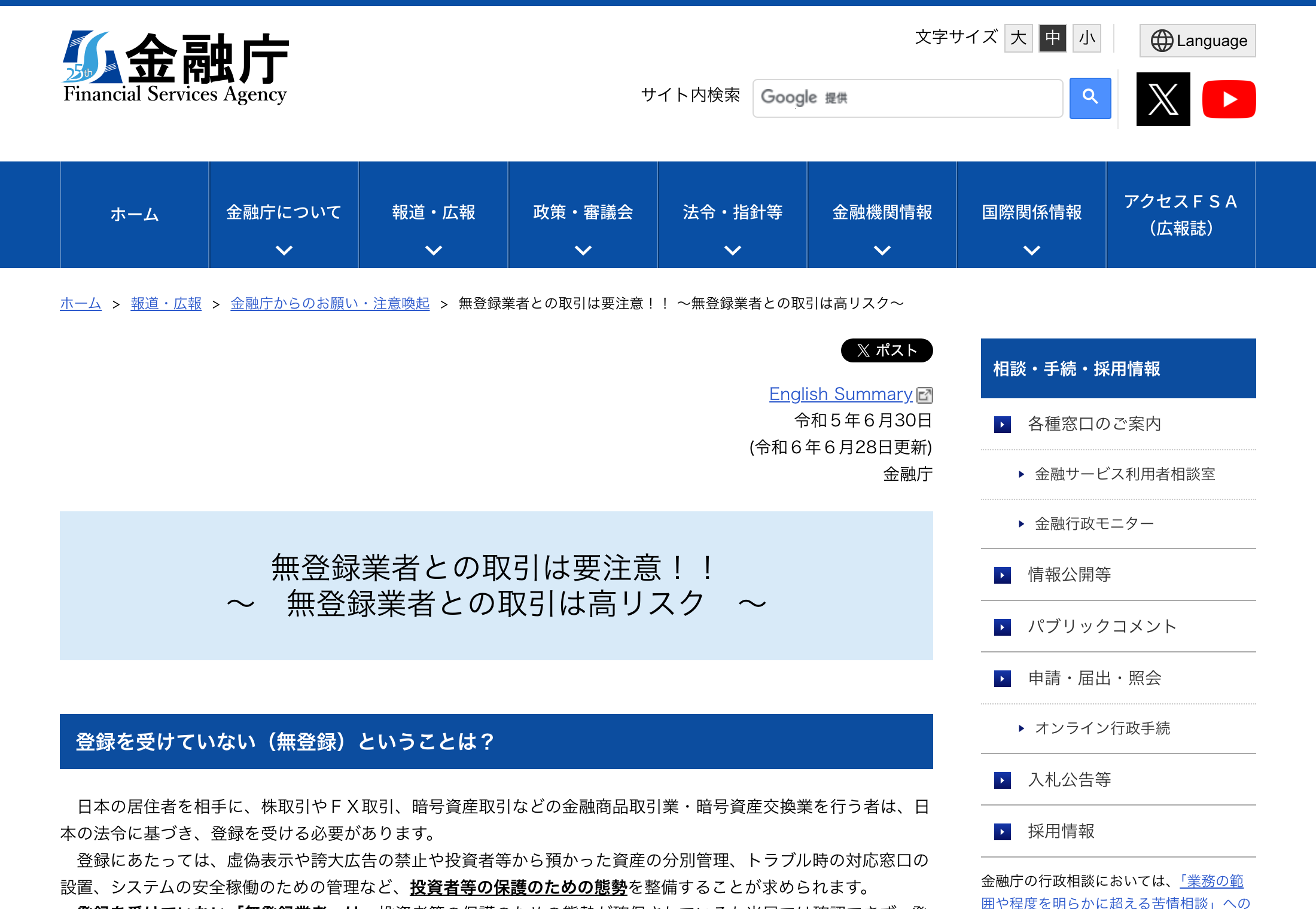Click the page title 無登録業者との取引は要注意！！
This screenshot has height=909, width=1316.
click(x=494, y=568)
